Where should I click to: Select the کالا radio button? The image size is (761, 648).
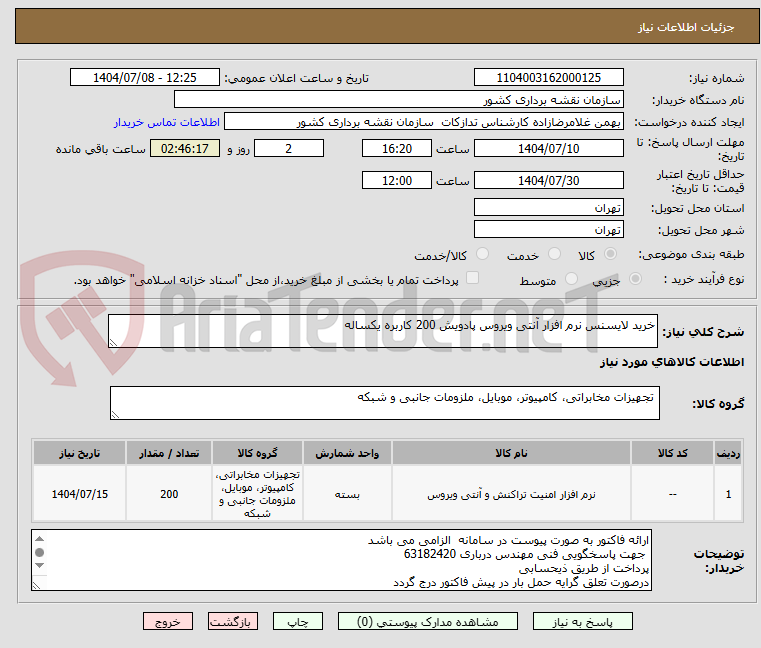[x=611, y=254]
